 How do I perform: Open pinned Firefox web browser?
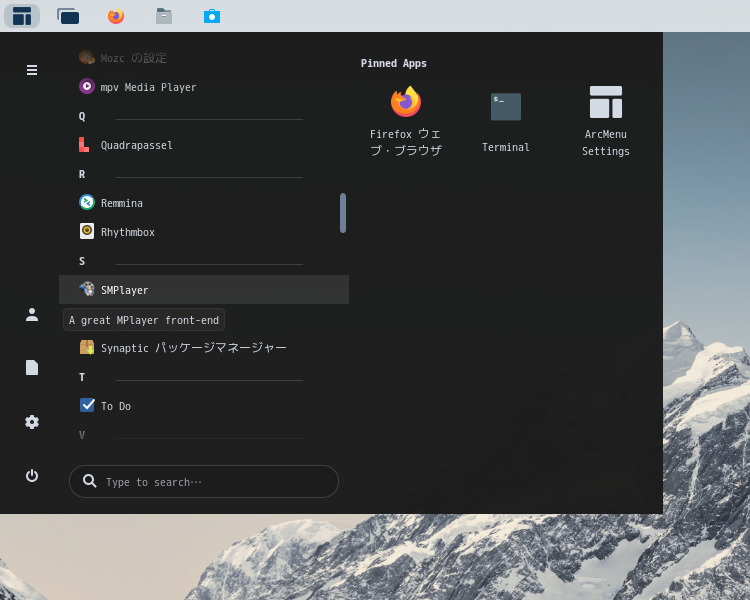click(x=406, y=121)
